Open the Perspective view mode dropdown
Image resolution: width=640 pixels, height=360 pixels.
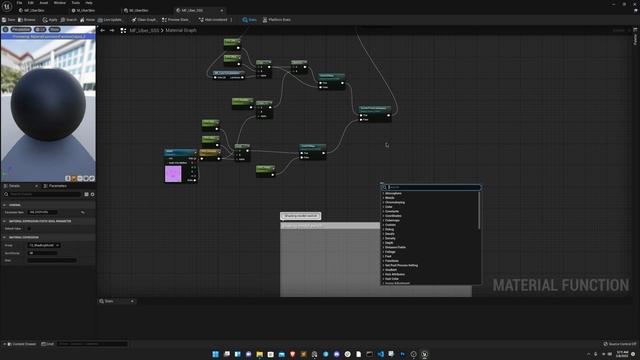click(x=21, y=29)
